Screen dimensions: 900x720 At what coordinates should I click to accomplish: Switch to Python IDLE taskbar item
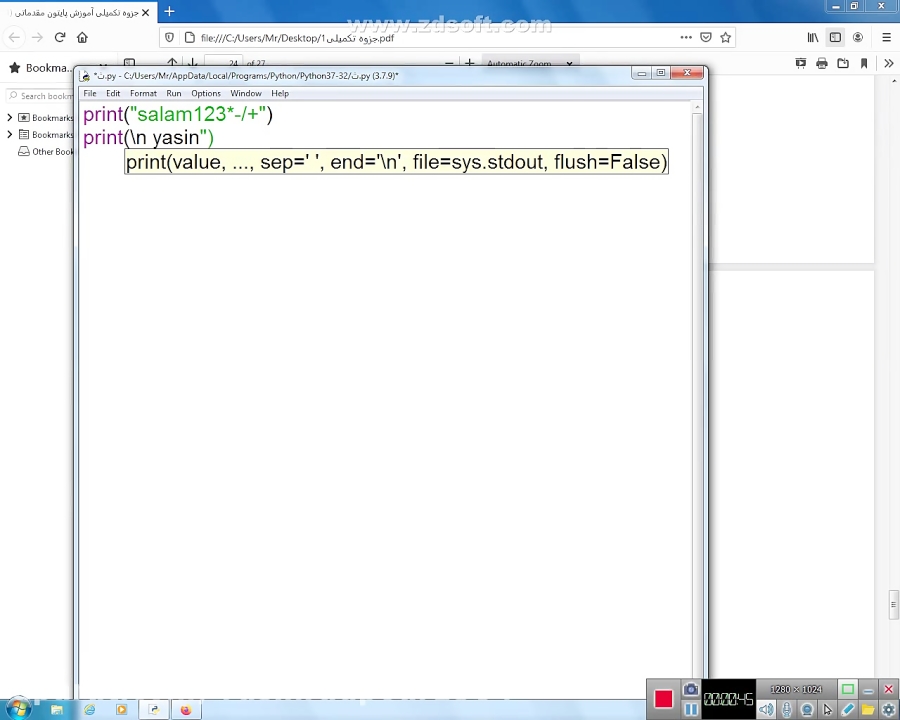[x=154, y=710]
